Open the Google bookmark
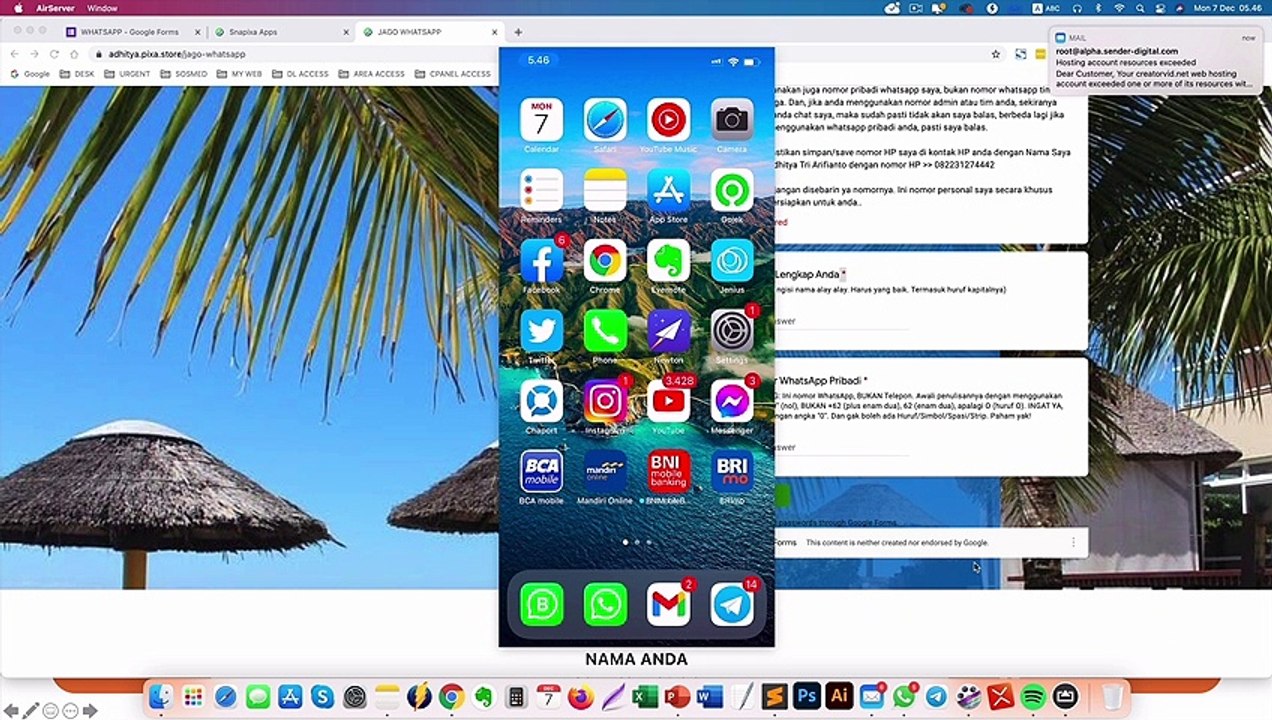1272x720 pixels. [x=29, y=74]
